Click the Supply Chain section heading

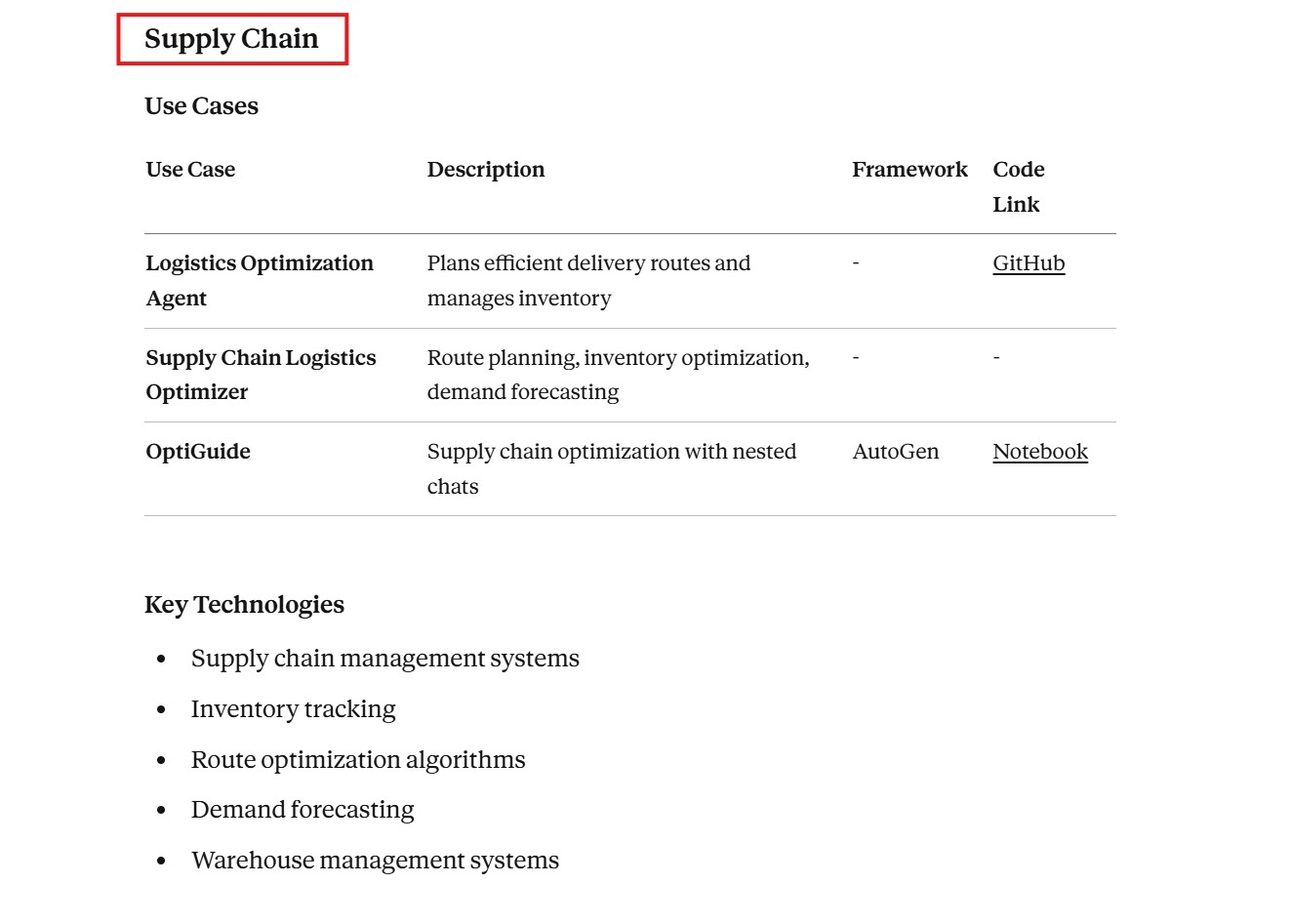click(x=231, y=39)
